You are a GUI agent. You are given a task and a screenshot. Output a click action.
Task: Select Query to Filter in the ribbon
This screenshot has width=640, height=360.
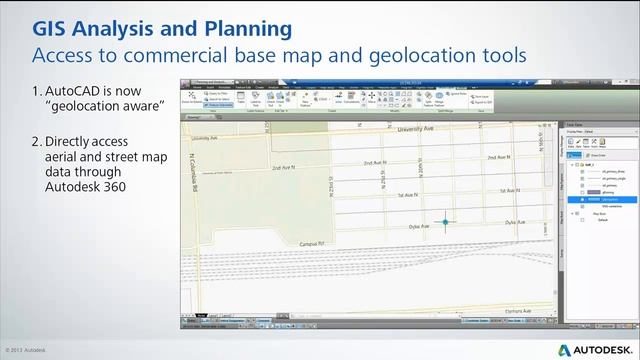pos(217,93)
